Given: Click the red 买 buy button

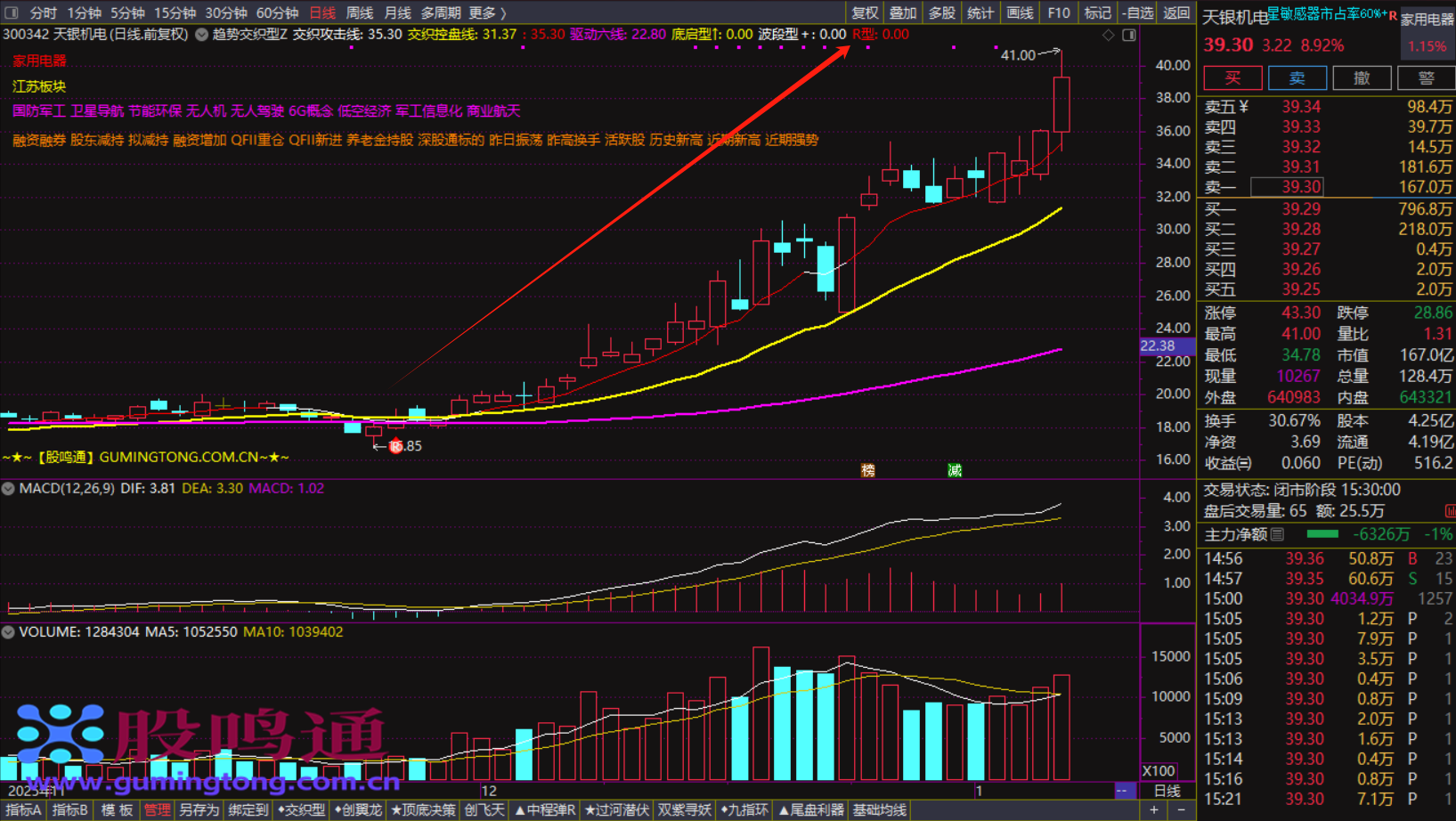Looking at the screenshot, I should click(x=1232, y=77).
